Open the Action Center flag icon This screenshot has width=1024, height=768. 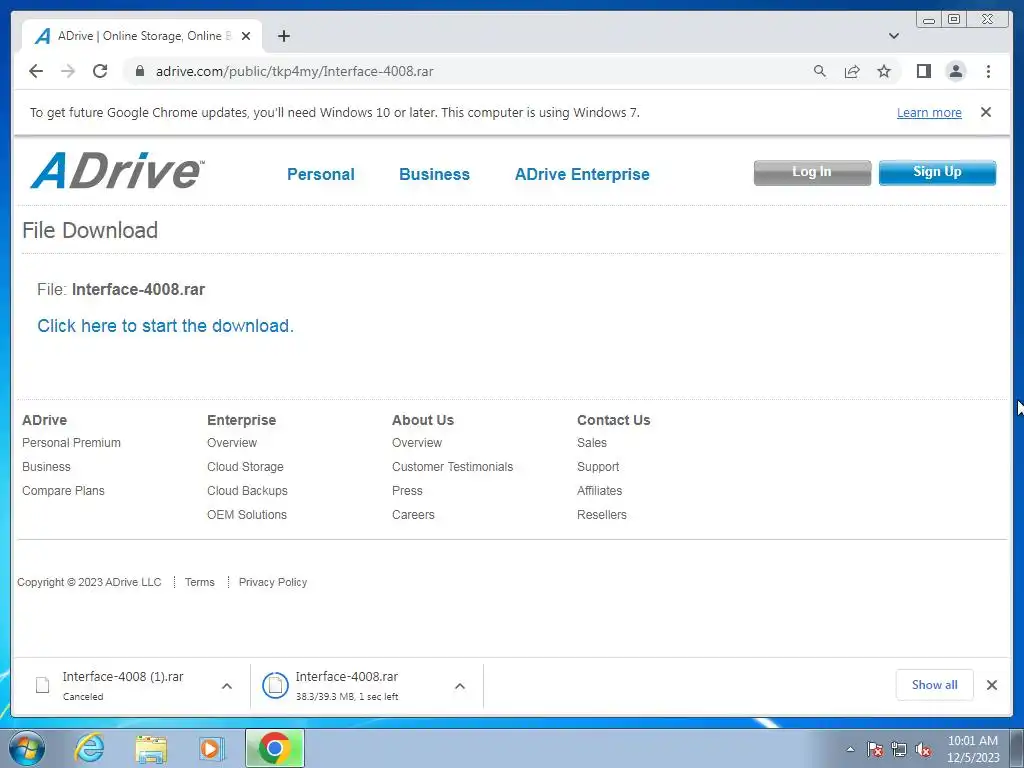click(875, 750)
